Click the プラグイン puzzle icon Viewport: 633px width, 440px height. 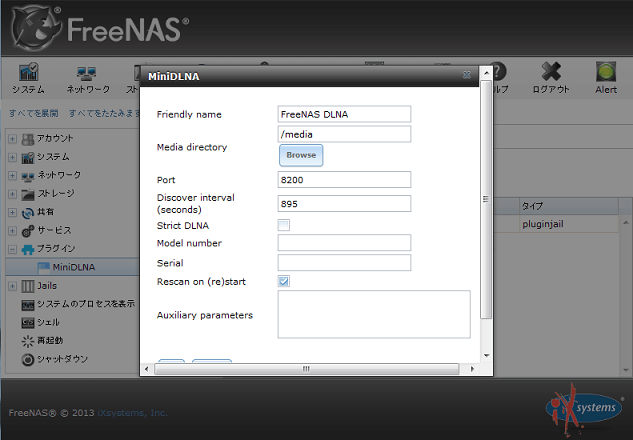[x=27, y=249]
